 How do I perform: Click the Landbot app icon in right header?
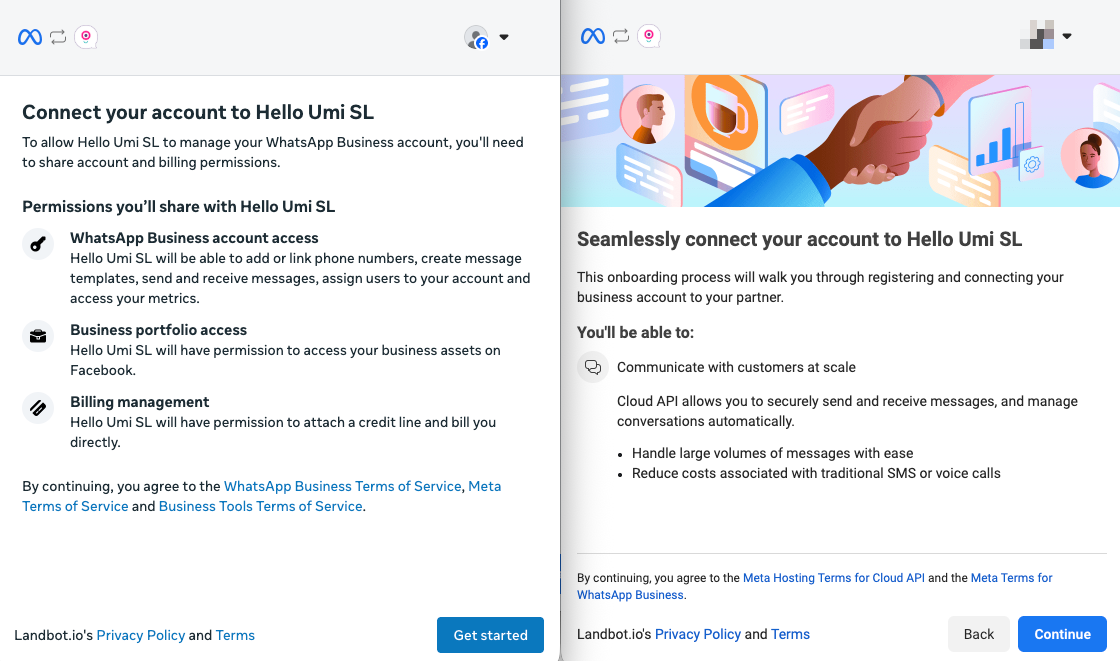click(649, 36)
